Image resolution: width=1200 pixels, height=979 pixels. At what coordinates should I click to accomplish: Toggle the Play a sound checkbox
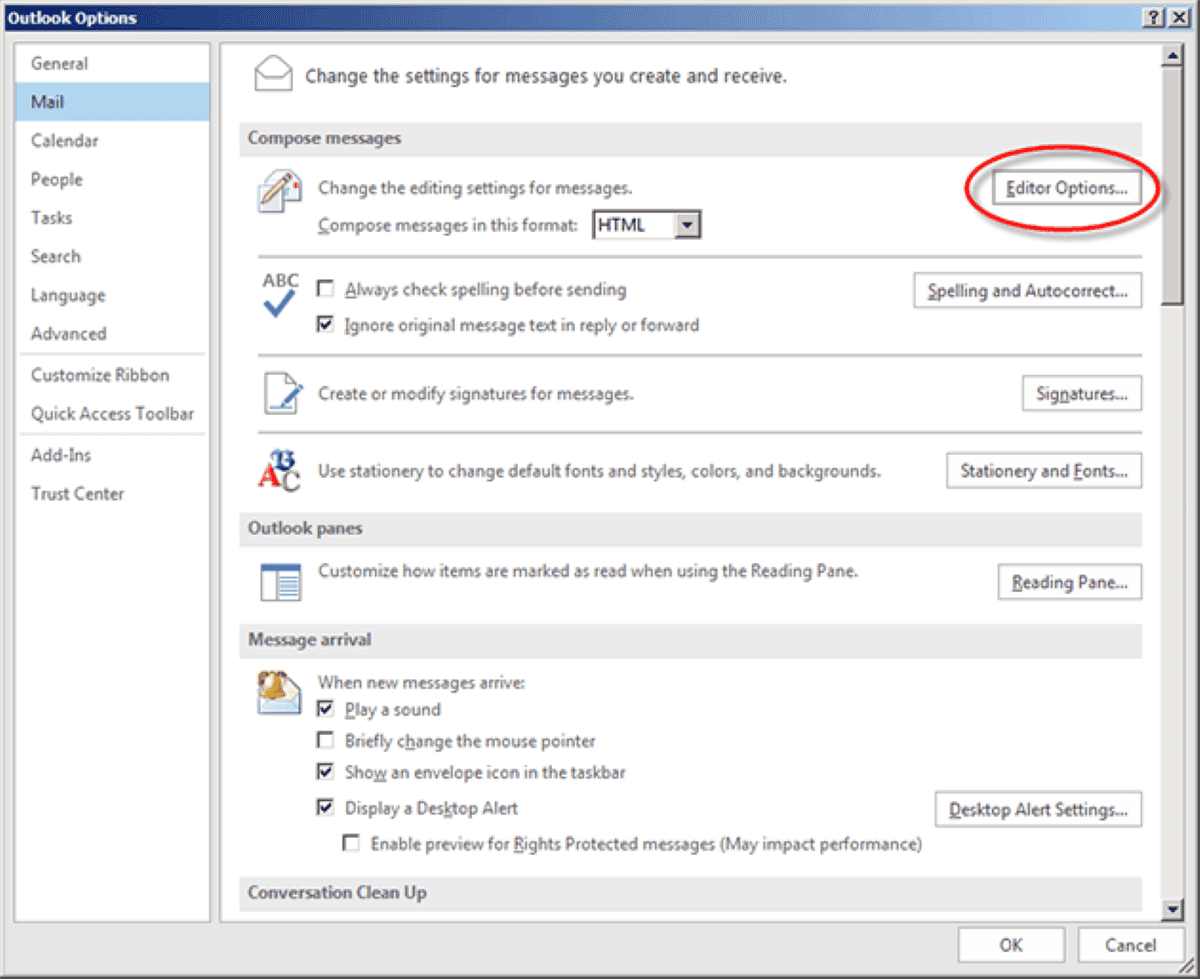[325, 709]
